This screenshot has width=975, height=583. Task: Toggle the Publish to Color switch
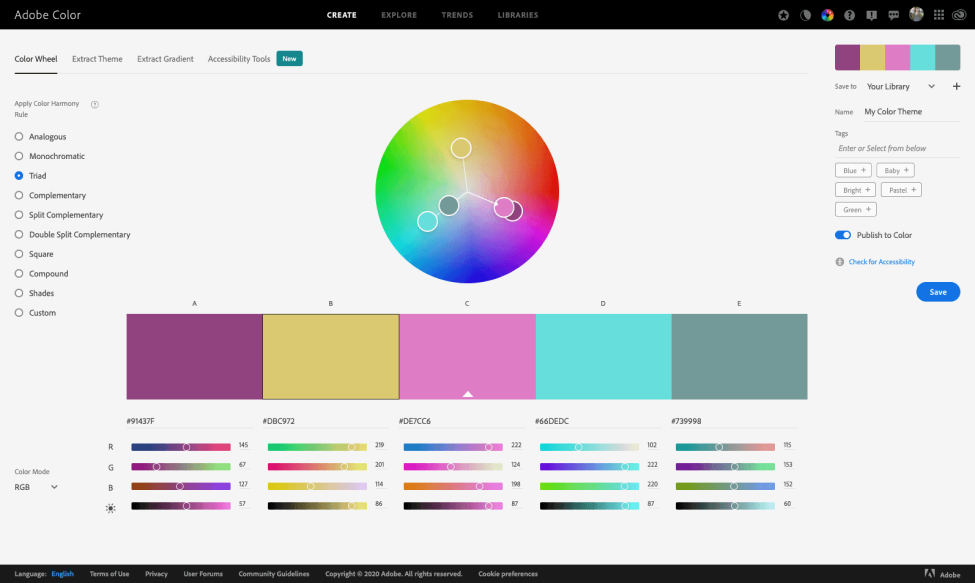point(843,235)
